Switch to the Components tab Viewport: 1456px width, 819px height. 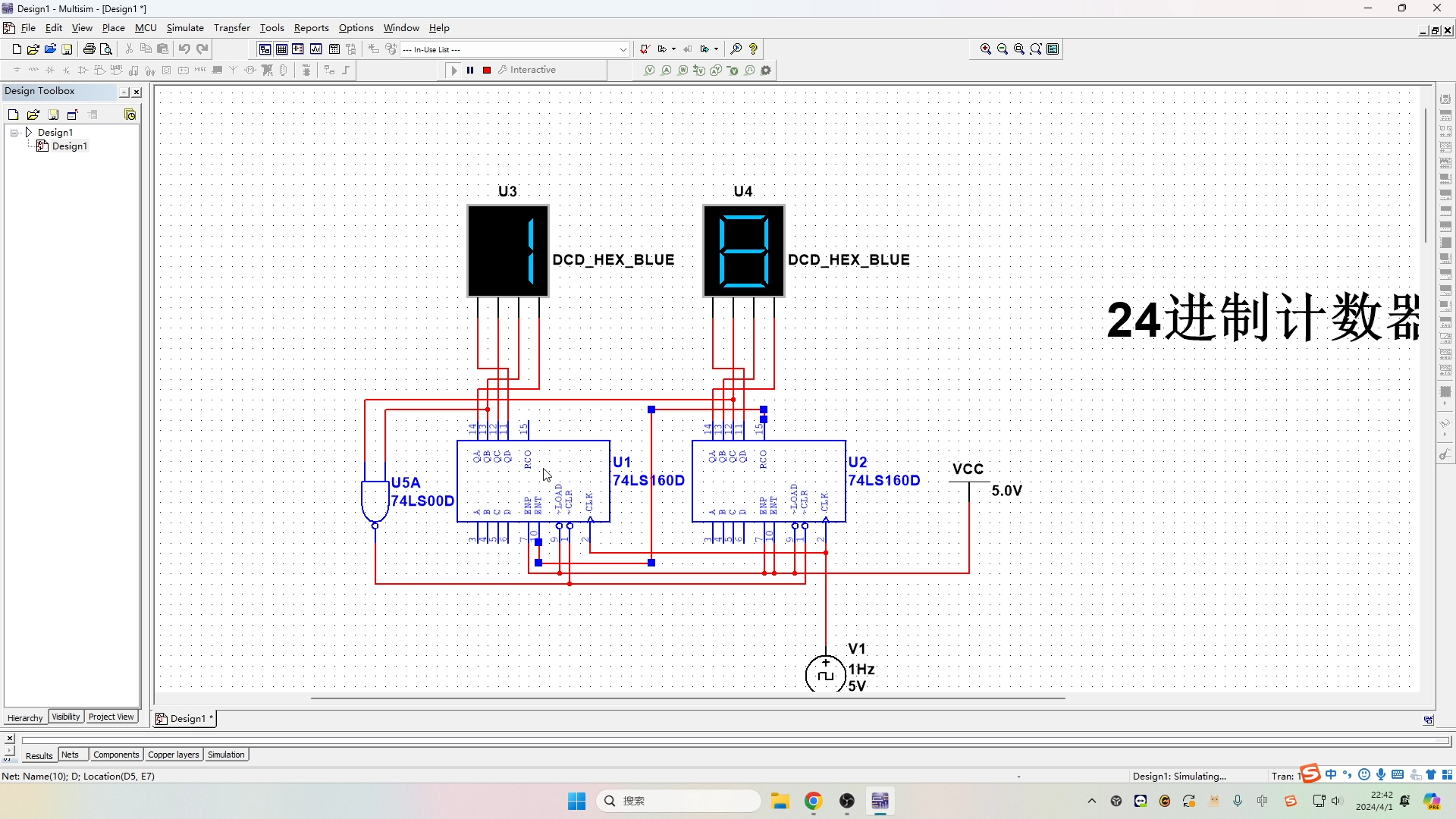(116, 754)
